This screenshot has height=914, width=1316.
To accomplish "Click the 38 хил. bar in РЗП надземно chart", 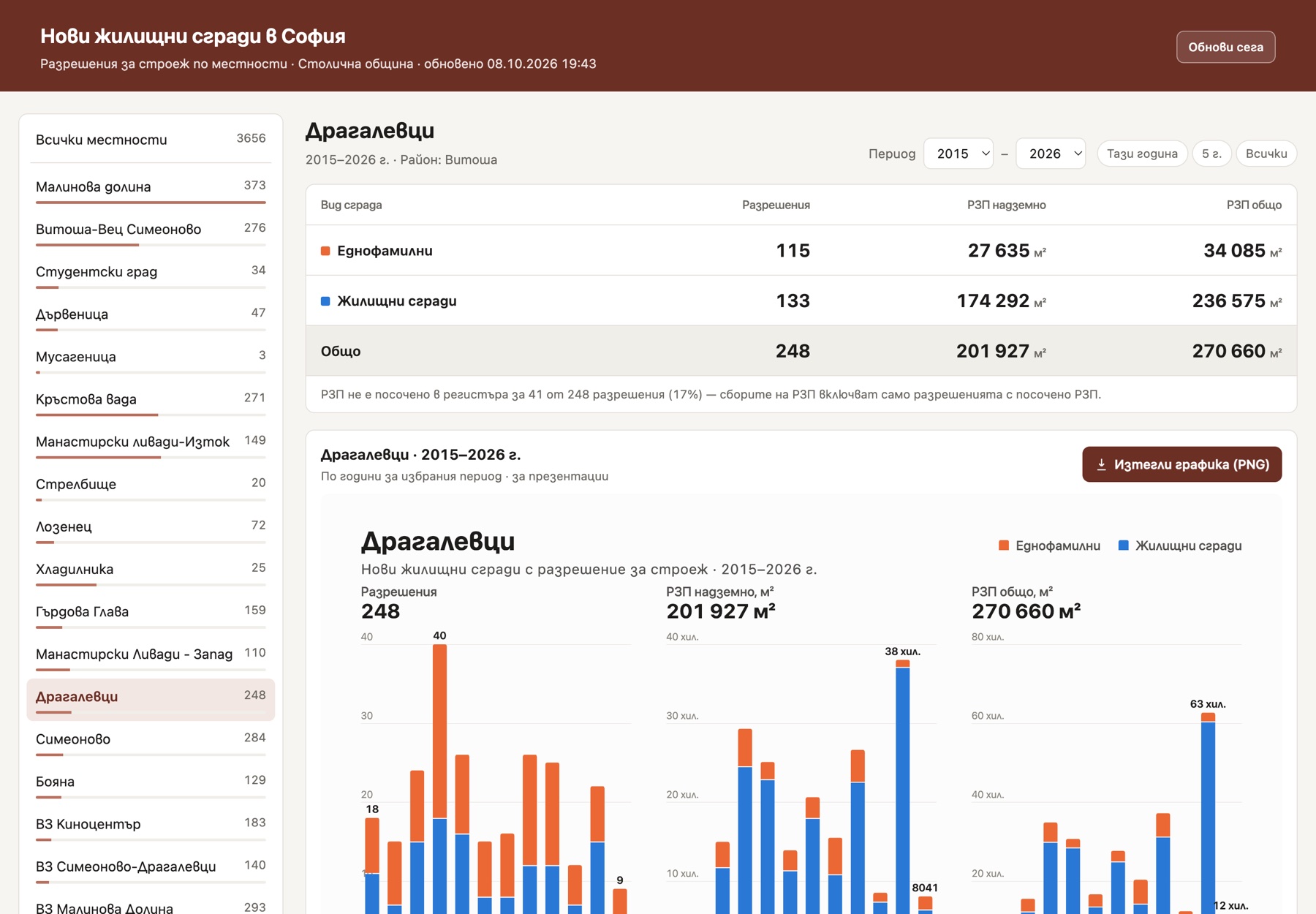I will point(903,787).
